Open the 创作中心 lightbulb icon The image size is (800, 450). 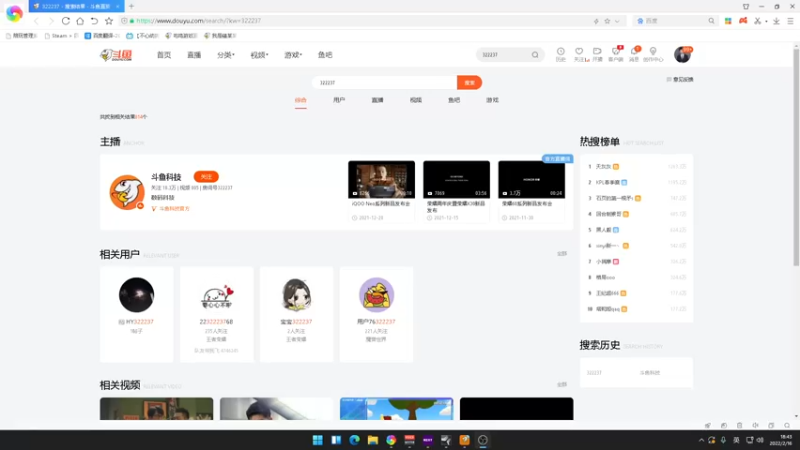[x=653, y=54]
